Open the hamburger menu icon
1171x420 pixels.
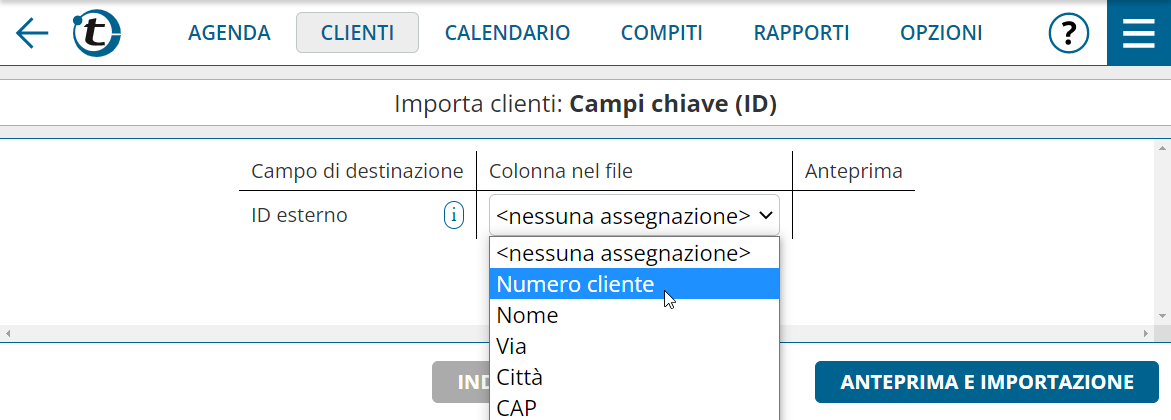(x=1139, y=33)
